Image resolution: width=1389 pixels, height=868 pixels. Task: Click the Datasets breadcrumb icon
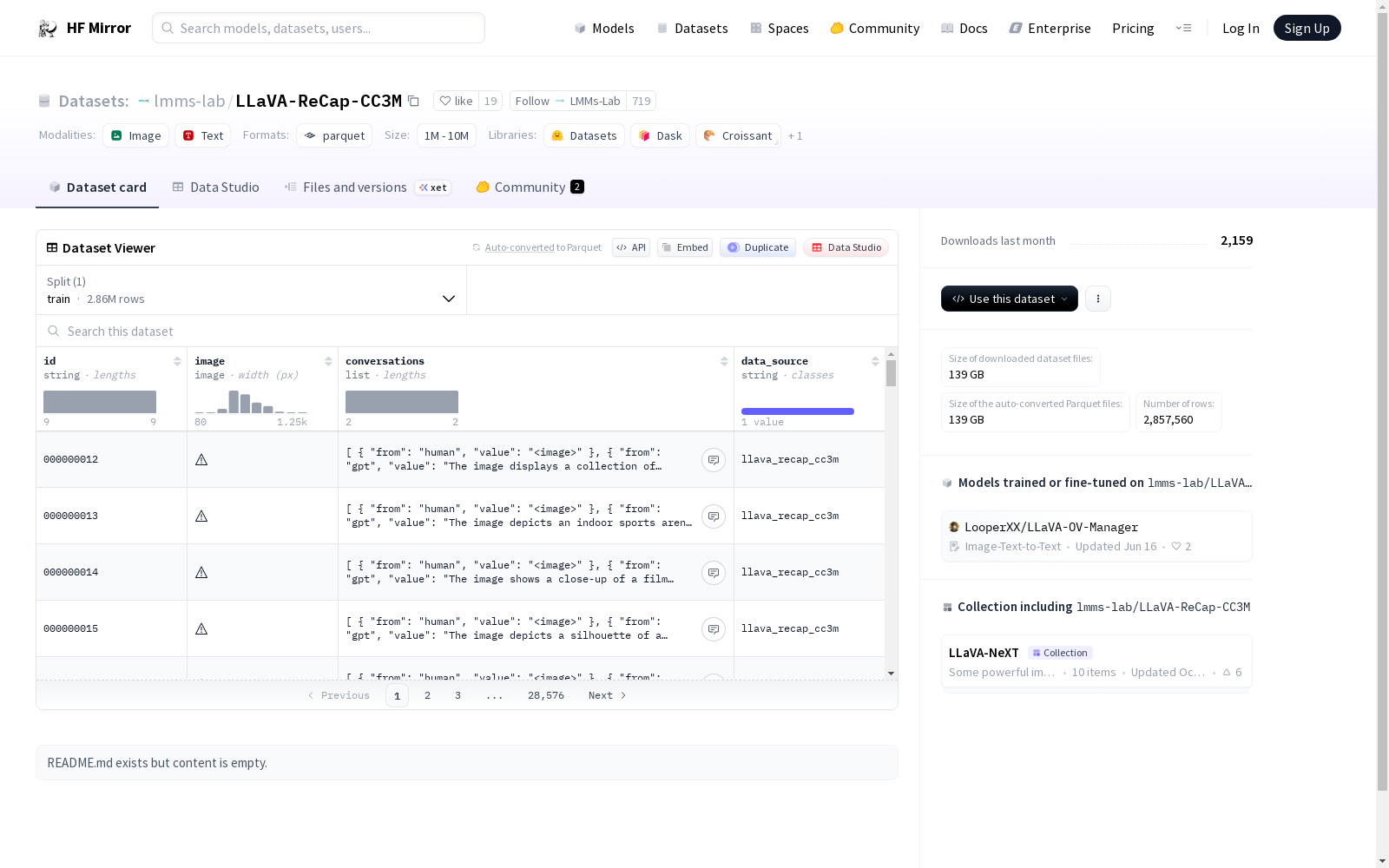[x=44, y=102]
